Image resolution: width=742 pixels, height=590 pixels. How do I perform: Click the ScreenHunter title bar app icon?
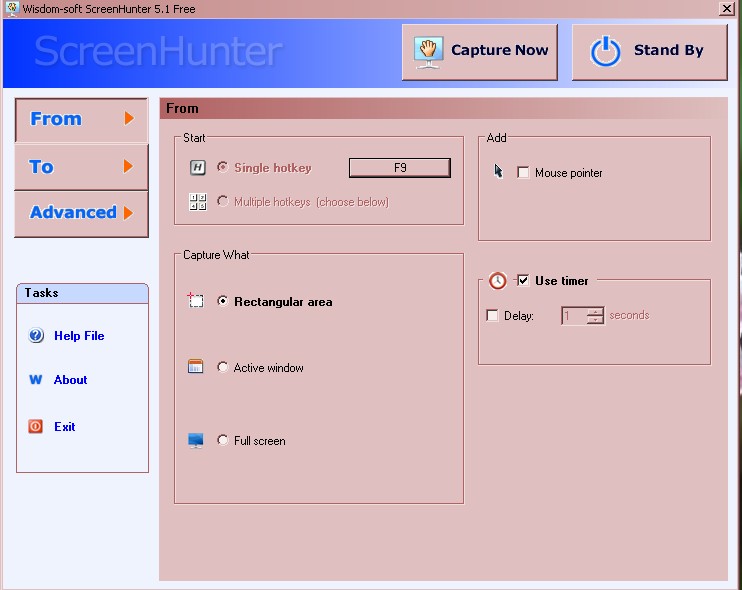point(12,8)
